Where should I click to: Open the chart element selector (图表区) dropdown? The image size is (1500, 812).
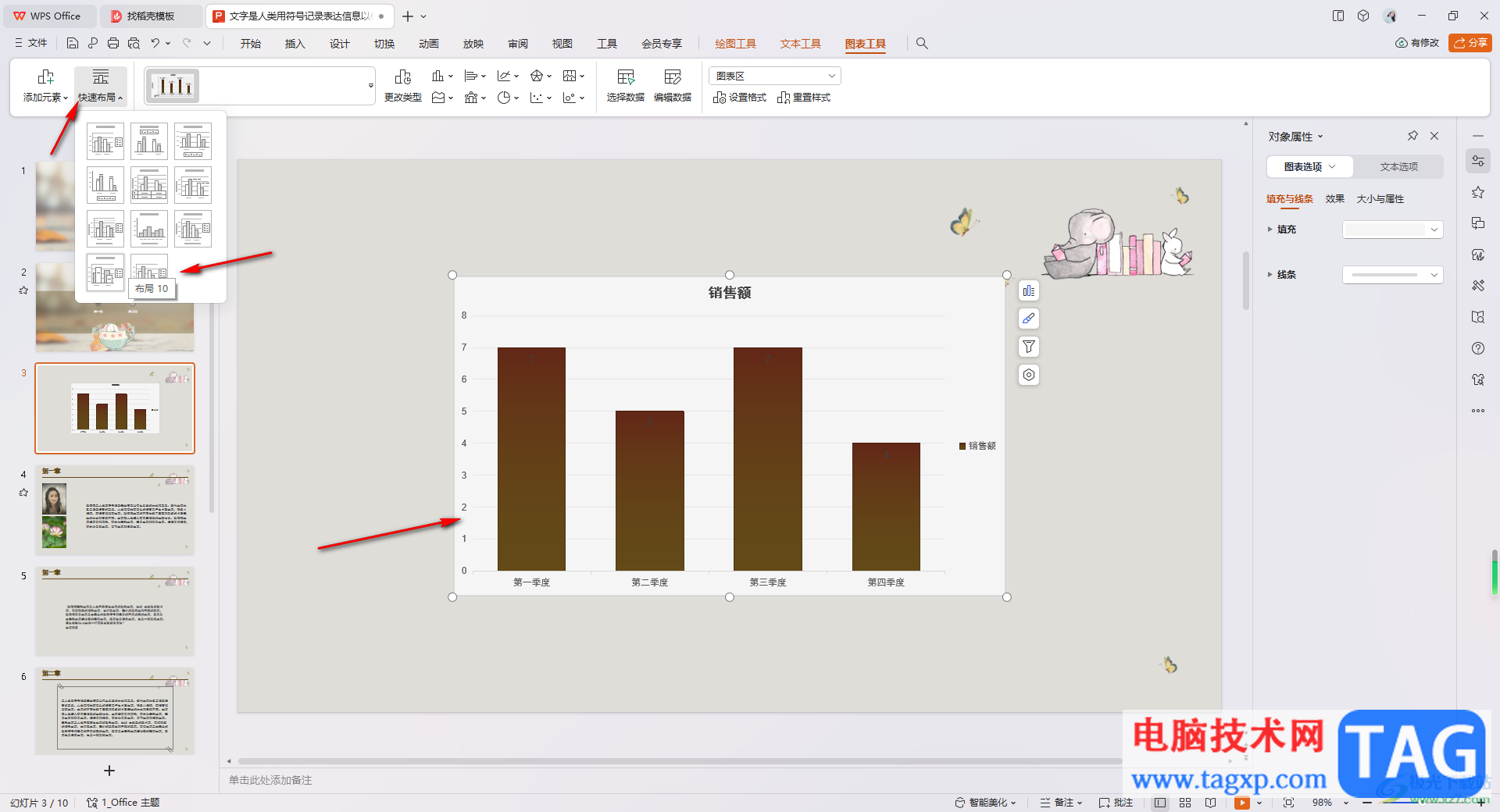775,76
